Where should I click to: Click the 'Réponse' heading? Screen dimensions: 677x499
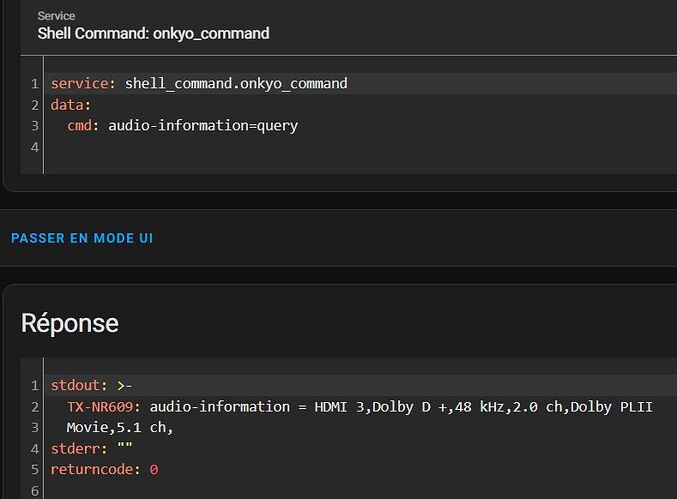click(x=70, y=323)
